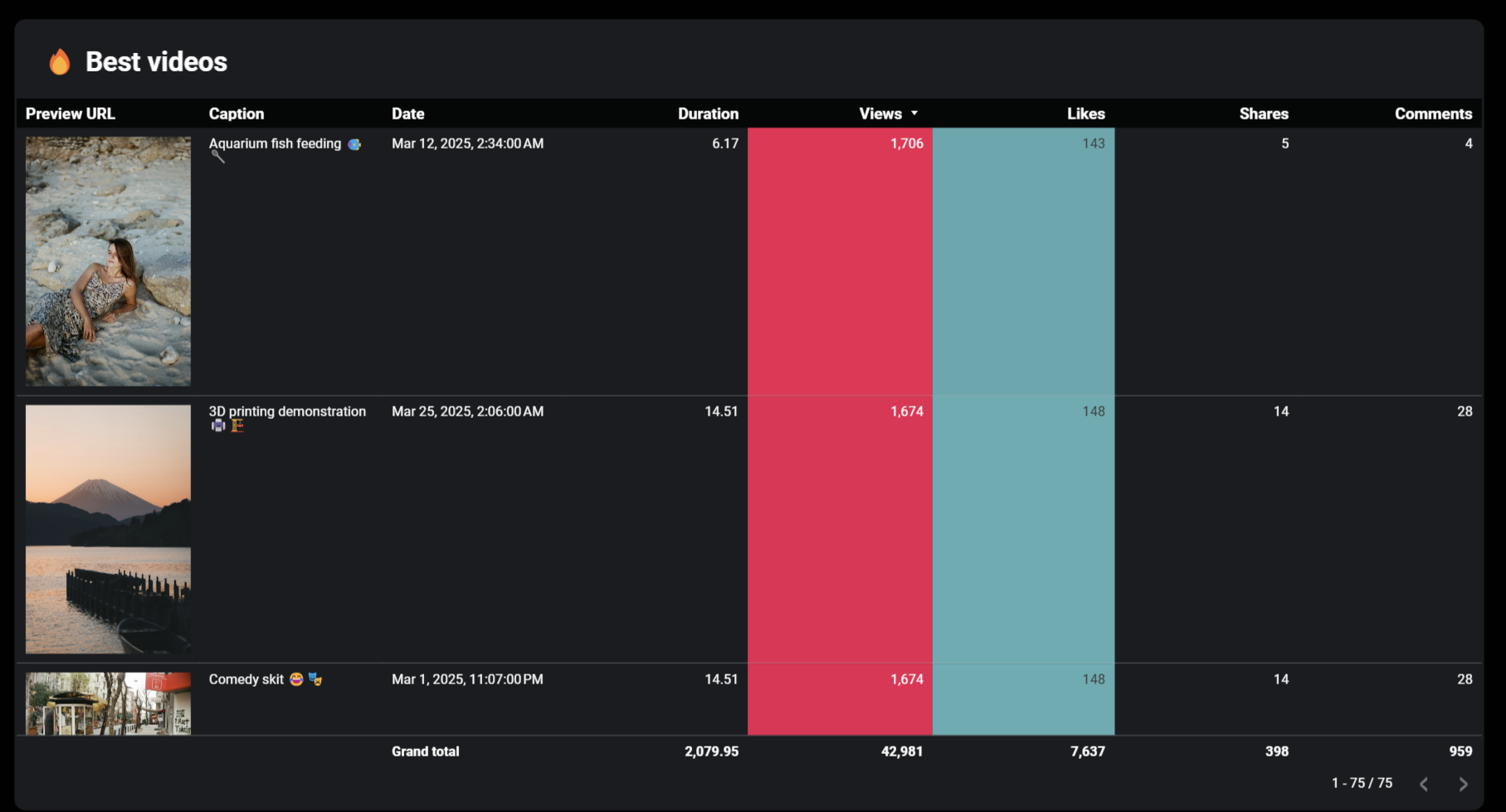The image size is (1506, 812).
Task: Click the 3D printing demonstration caption
Action: [287, 411]
